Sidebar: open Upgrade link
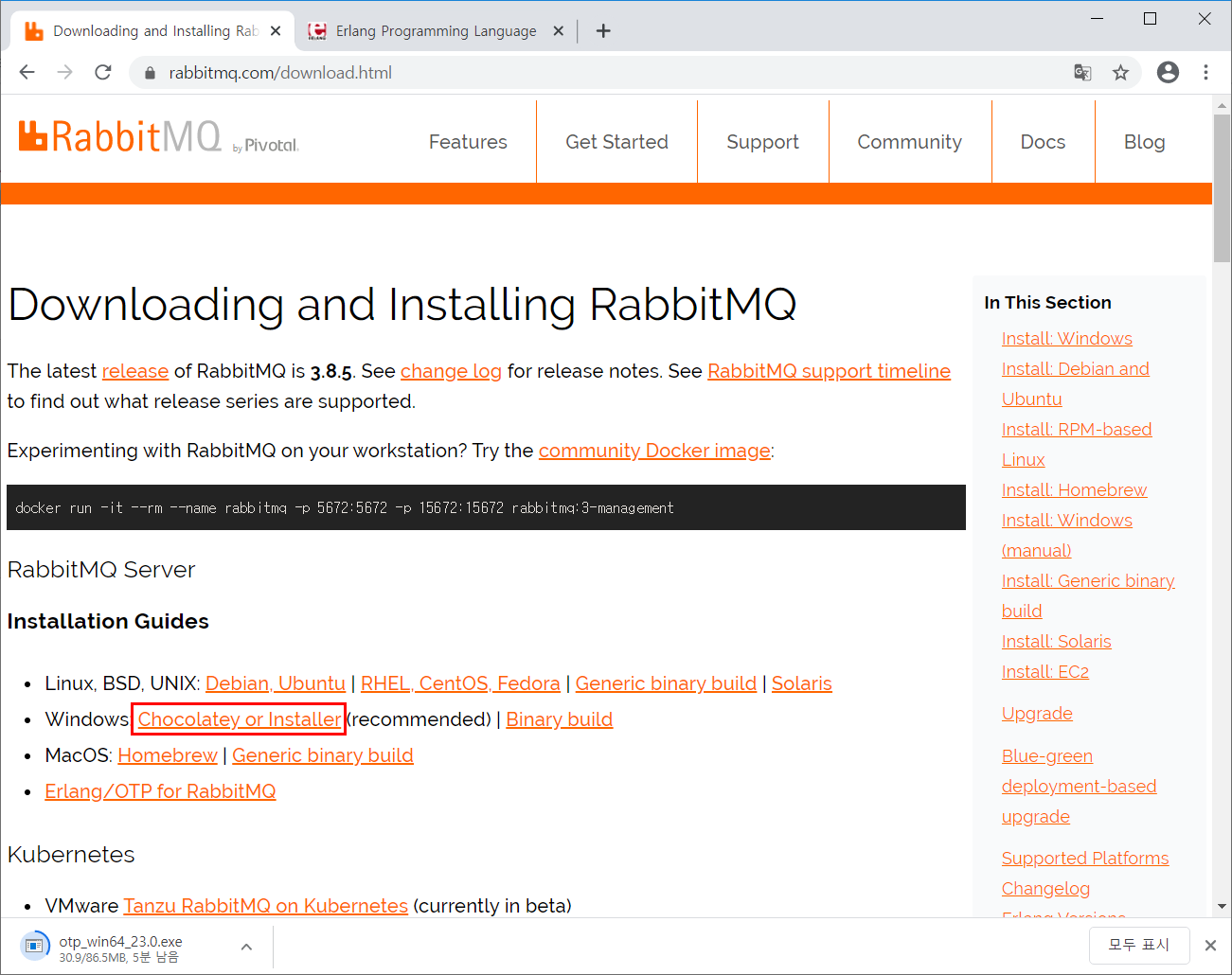Viewport: 1232px width, 975px height. click(1037, 714)
